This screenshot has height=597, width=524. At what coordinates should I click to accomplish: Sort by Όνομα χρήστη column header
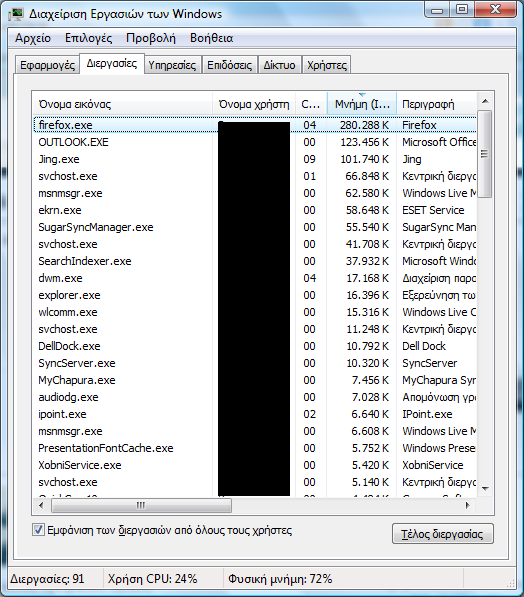point(254,104)
